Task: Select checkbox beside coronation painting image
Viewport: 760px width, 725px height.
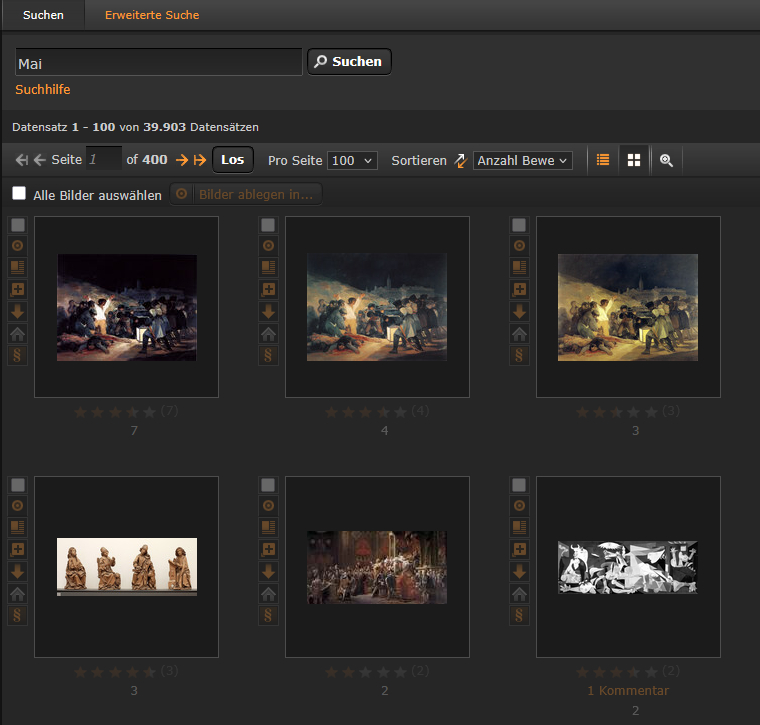Action: pyautogui.click(x=268, y=485)
